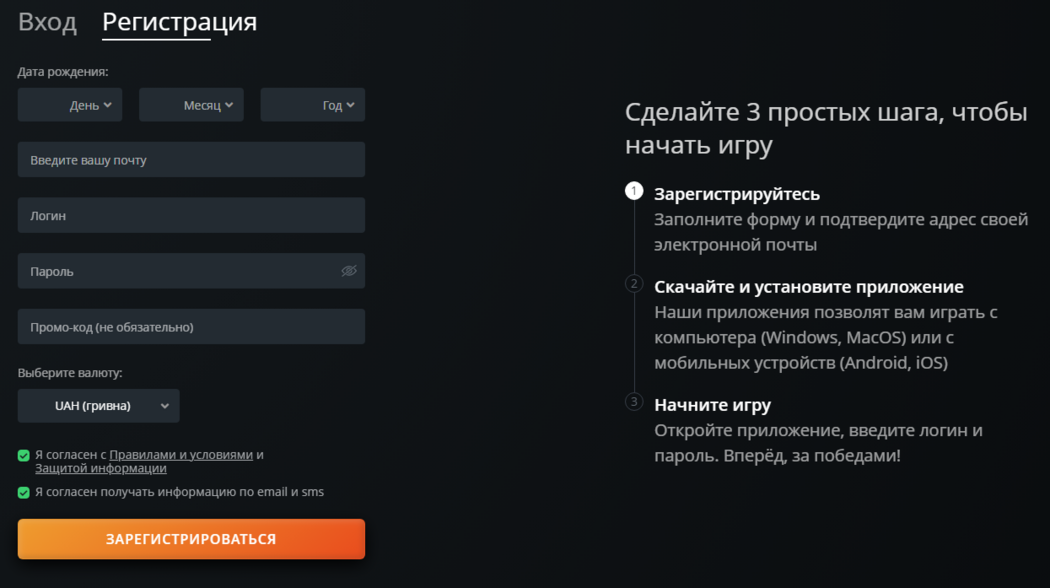Click the step 1 numbered circle icon
The width and height of the screenshot is (1050, 588).
coord(634,191)
